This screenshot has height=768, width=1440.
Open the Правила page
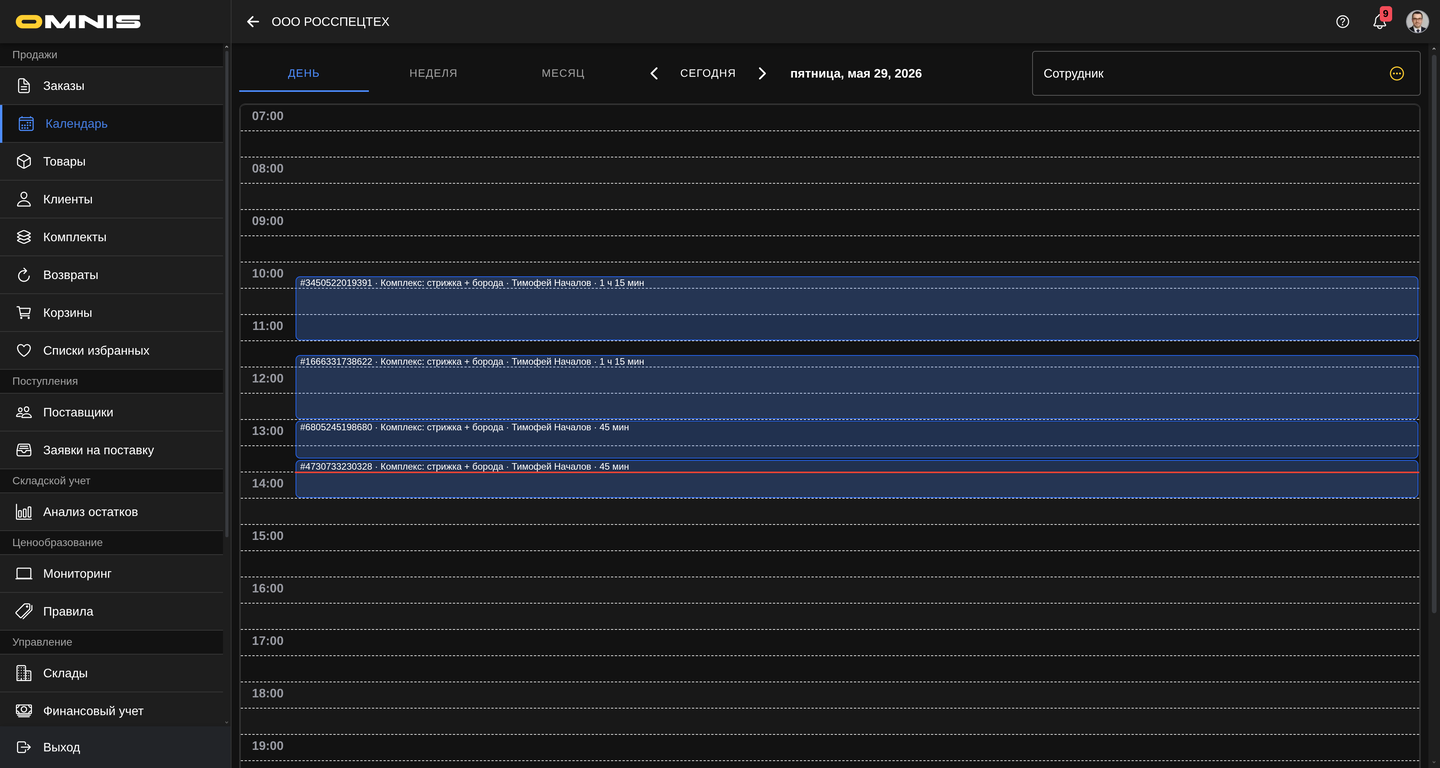tap(112, 612)
